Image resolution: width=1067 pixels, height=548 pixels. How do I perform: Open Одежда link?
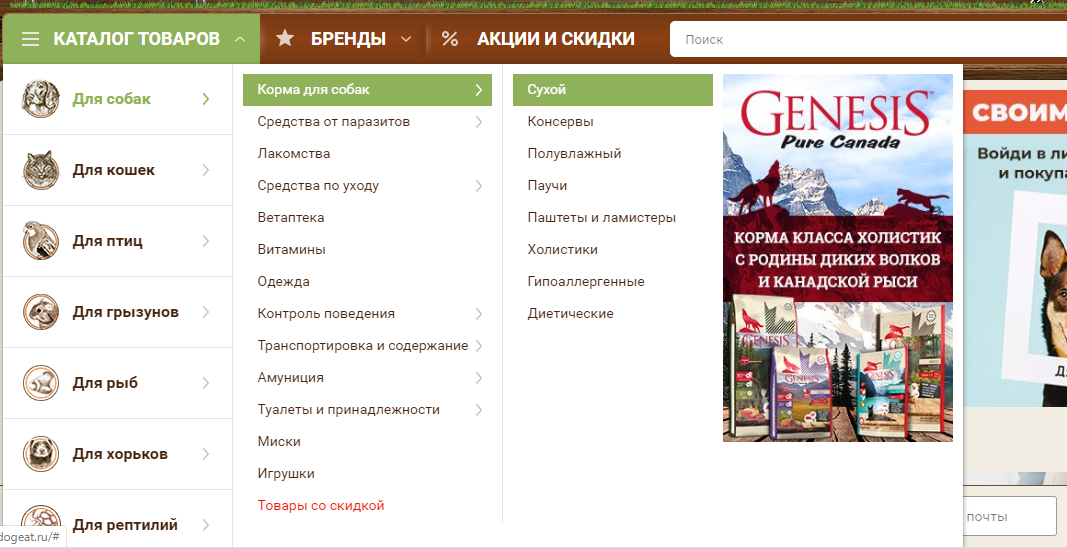(x=283, y=282)
